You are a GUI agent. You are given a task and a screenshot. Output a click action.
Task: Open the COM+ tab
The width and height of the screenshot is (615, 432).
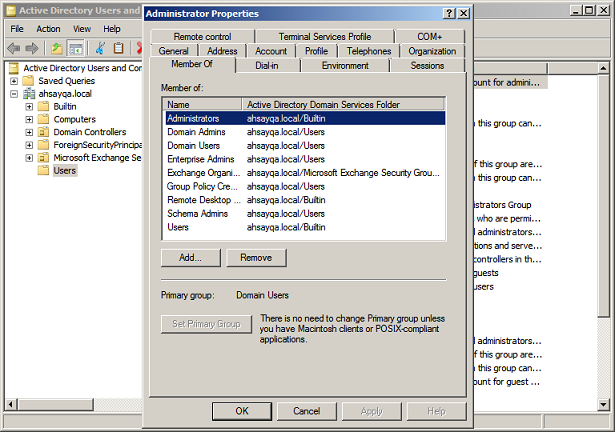pyautogui.click(x=429, y=36)
